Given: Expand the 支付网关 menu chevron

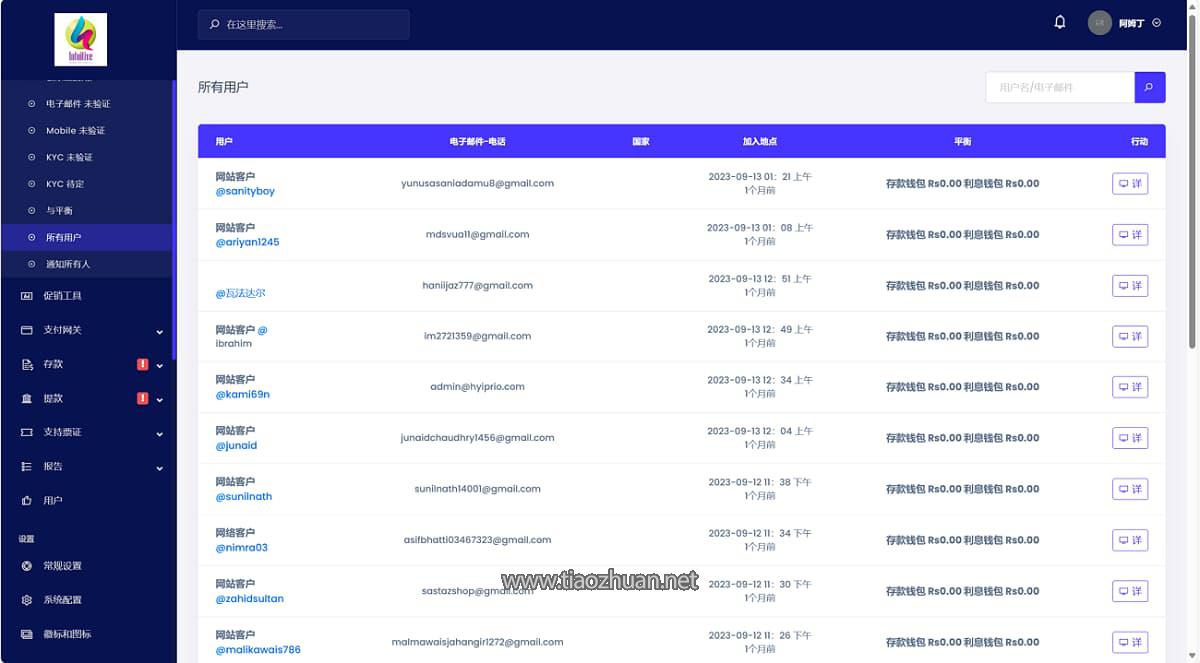Looking at the screenshot, I should 159,331.
